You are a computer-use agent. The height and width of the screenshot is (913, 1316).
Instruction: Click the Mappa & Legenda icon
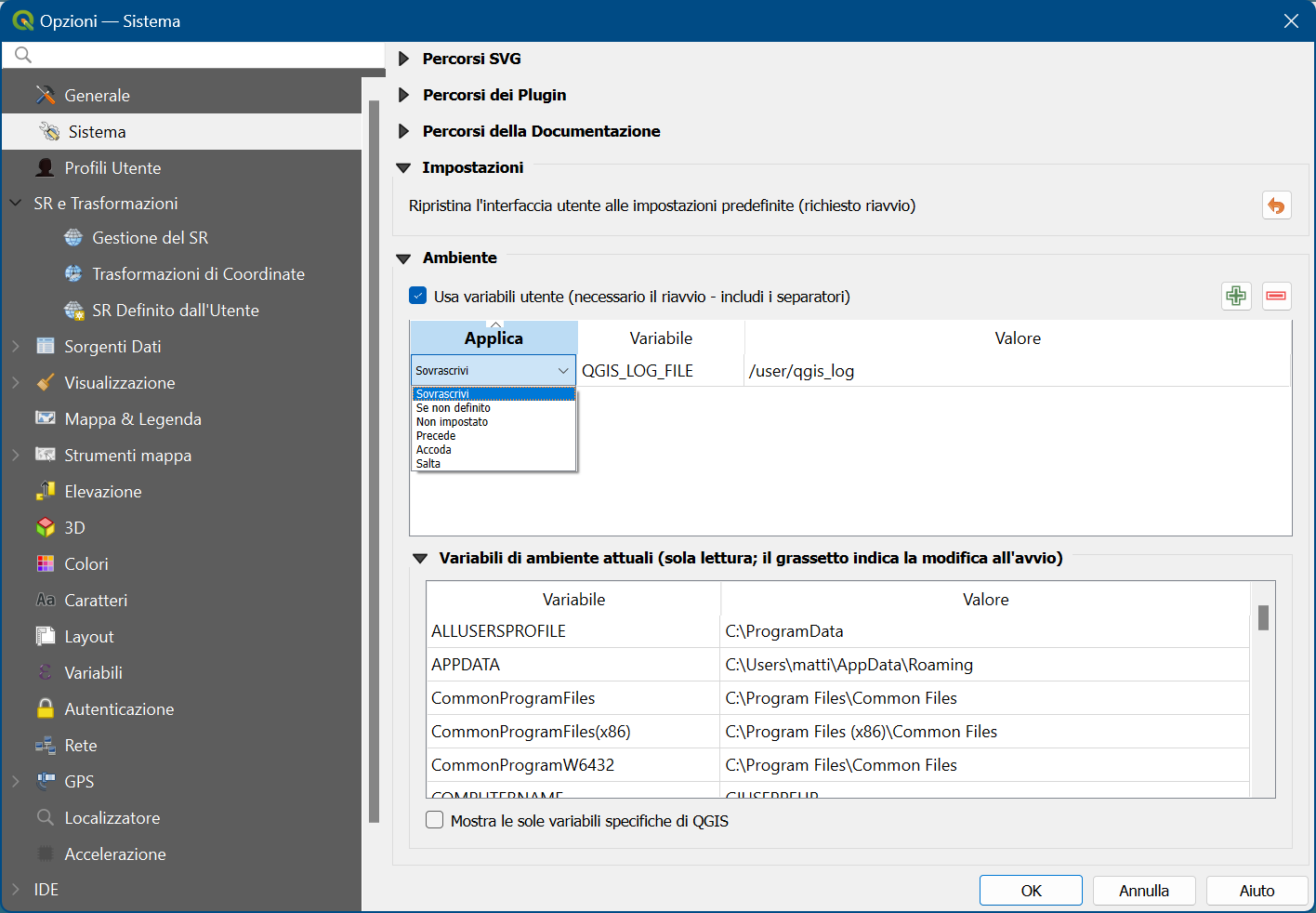click(x=46, y=418)
